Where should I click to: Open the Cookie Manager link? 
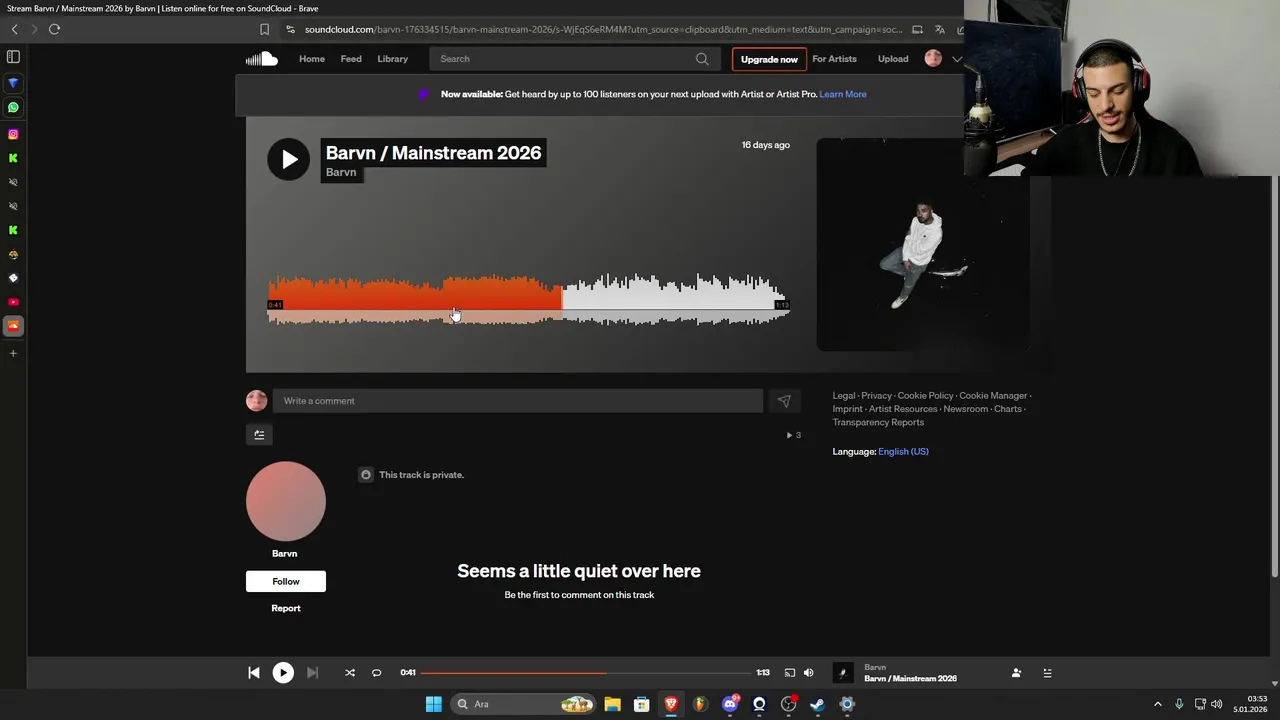point(993,396)
